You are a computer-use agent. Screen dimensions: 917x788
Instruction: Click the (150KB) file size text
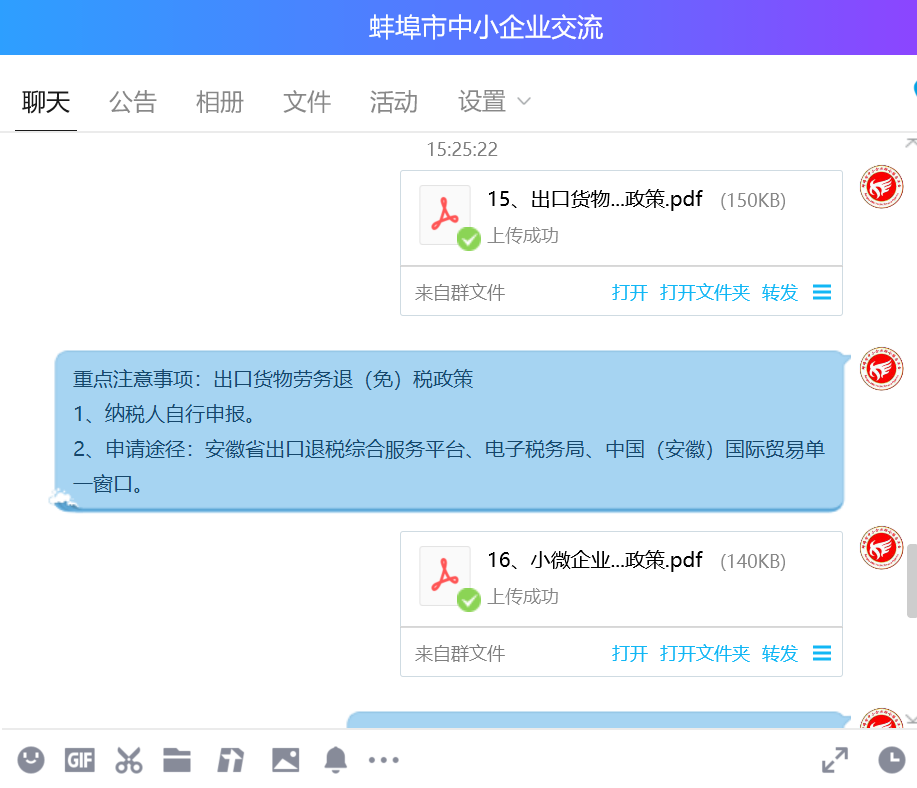[x=753, y=200]
